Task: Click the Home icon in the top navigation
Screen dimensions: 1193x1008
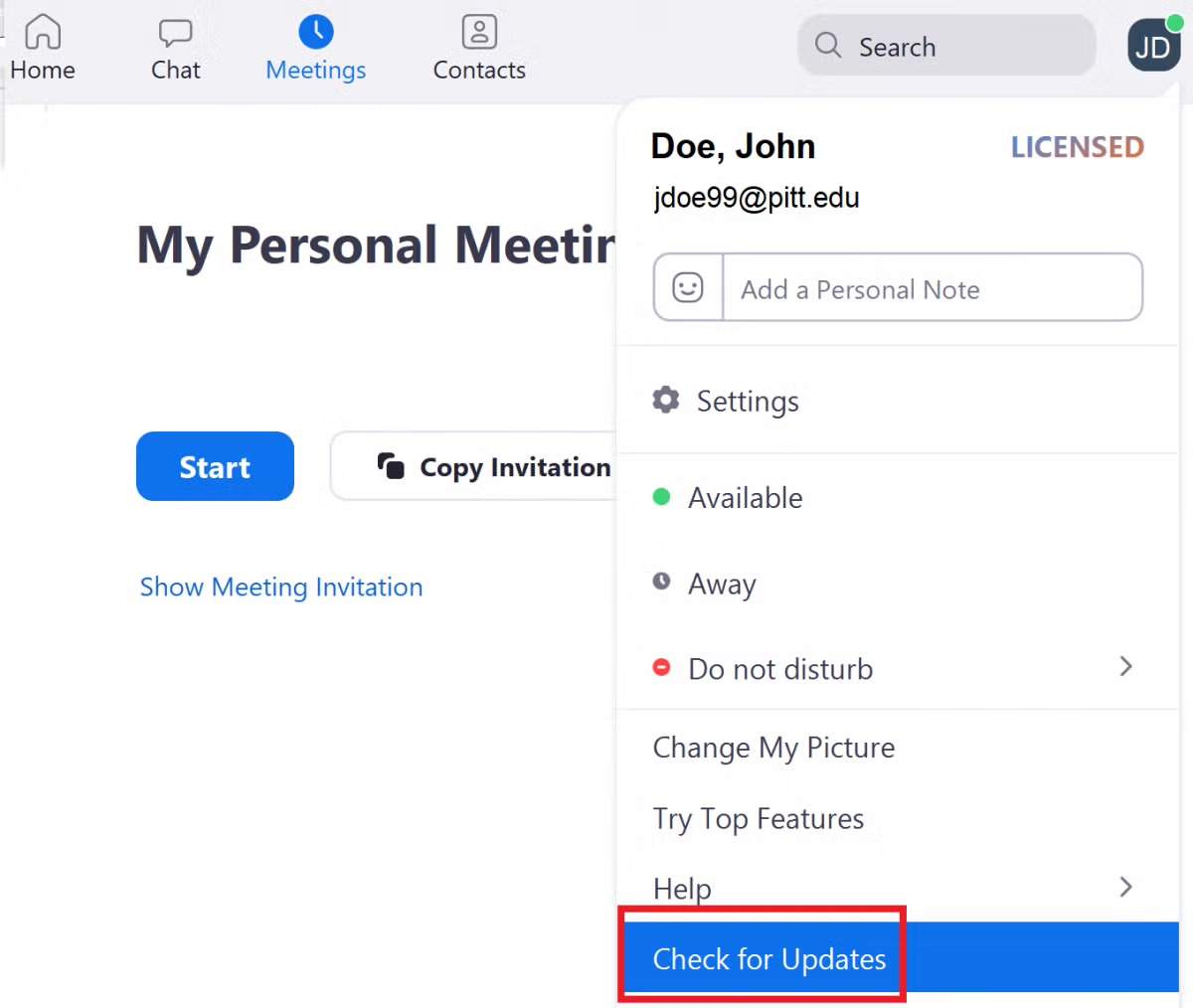Action: (x=43, y=33)
